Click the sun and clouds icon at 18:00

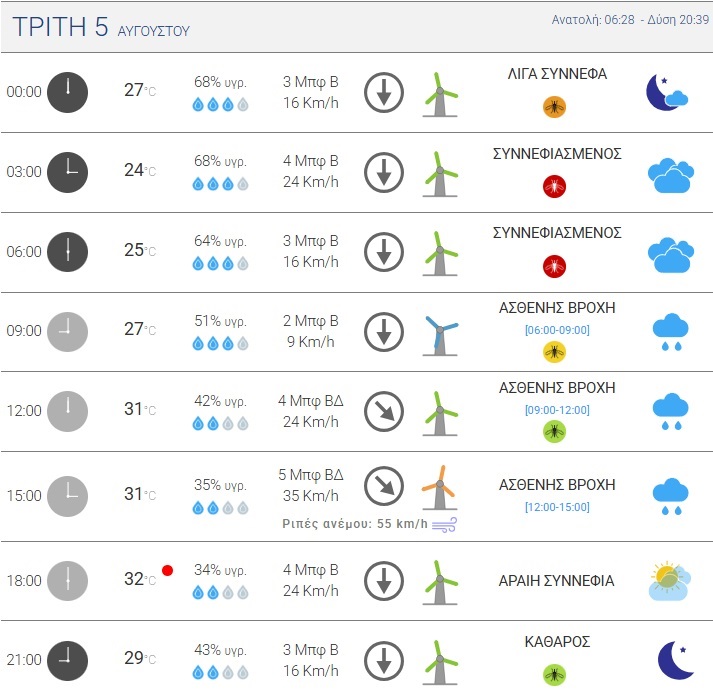pos(670,581)
